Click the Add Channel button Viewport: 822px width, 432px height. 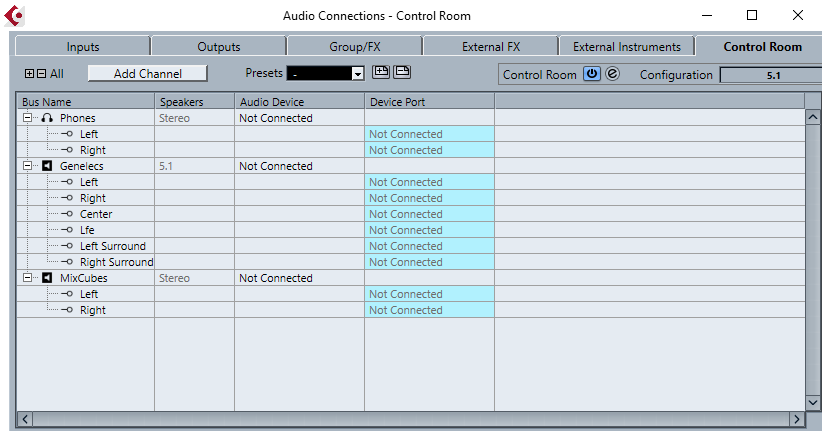point(147,73)
